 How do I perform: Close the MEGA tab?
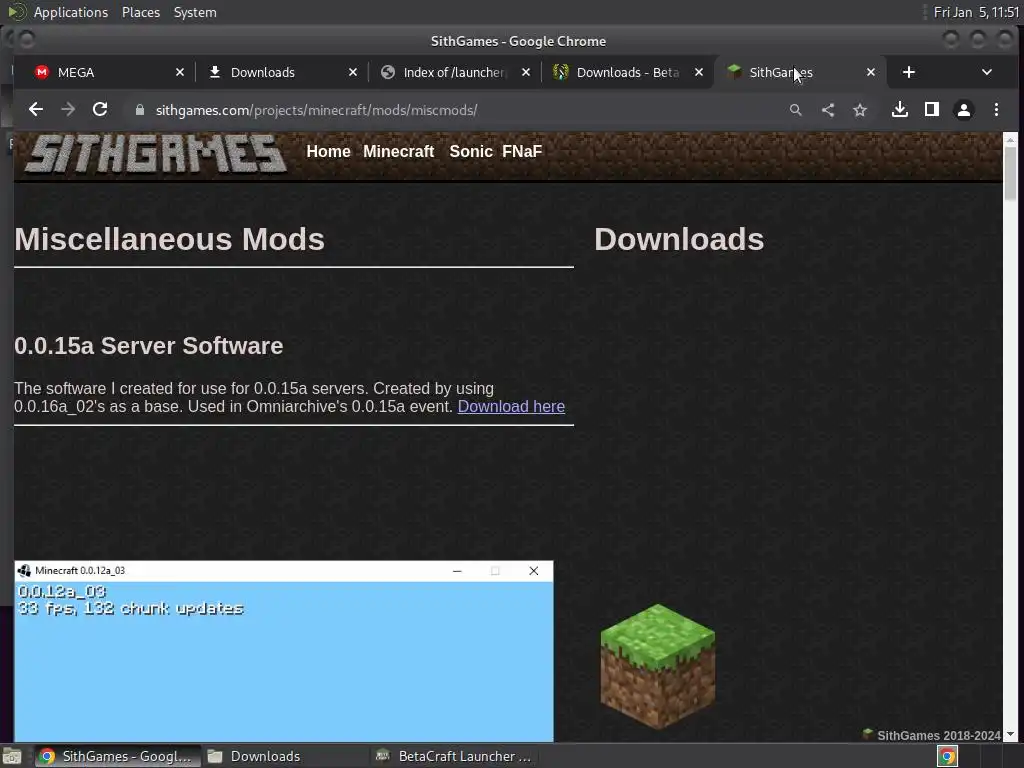tap(180, 72)
